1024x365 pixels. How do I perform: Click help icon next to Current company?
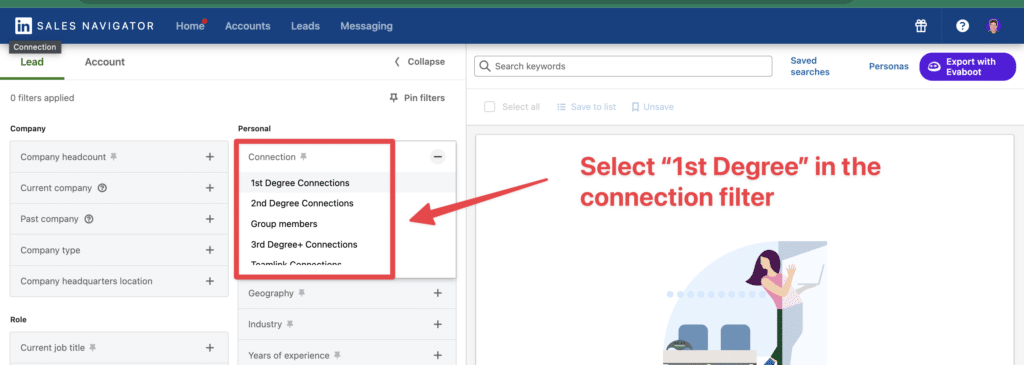tap(102, 188)
